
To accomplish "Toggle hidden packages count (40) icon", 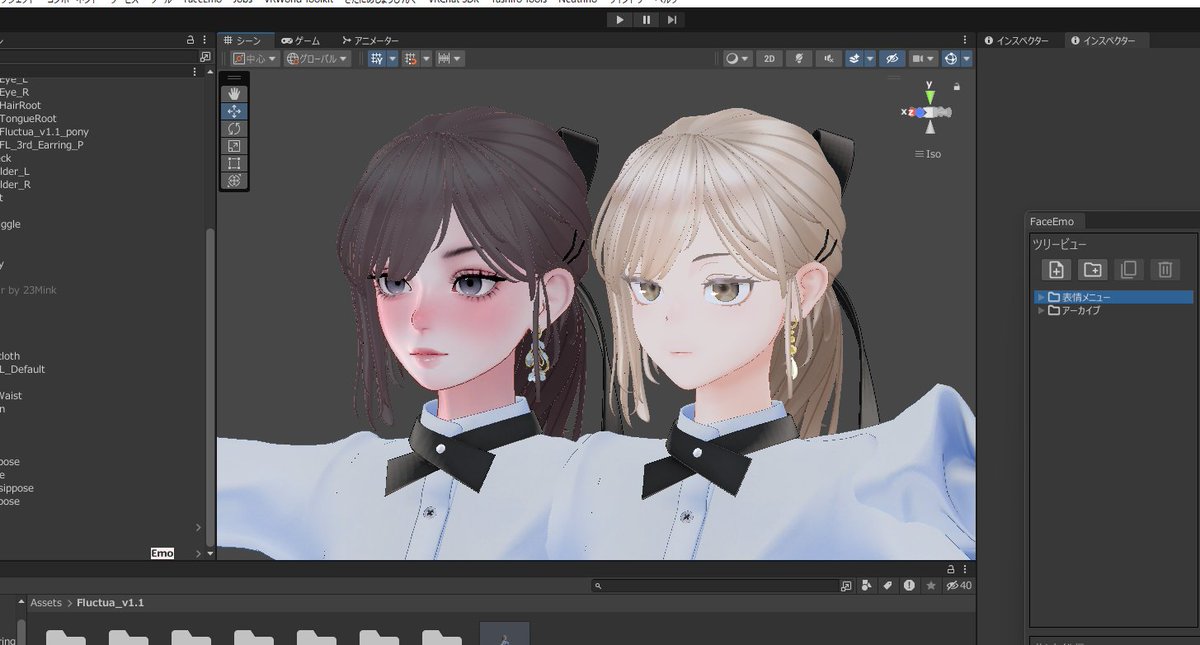I will tap(959, 585).
